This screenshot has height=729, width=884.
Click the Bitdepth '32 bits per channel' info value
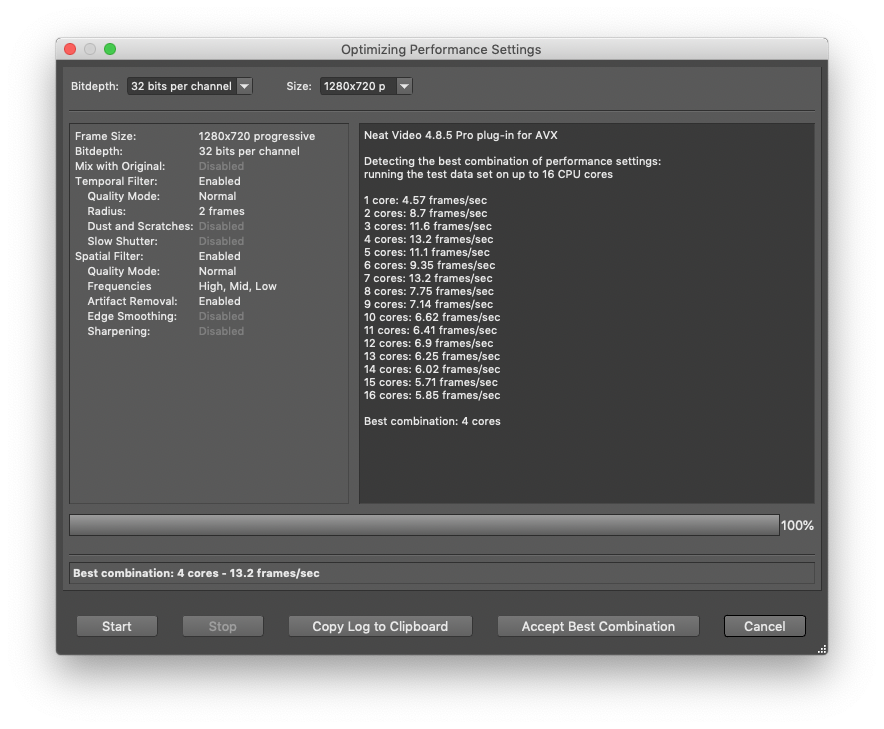tap(249, 152)
